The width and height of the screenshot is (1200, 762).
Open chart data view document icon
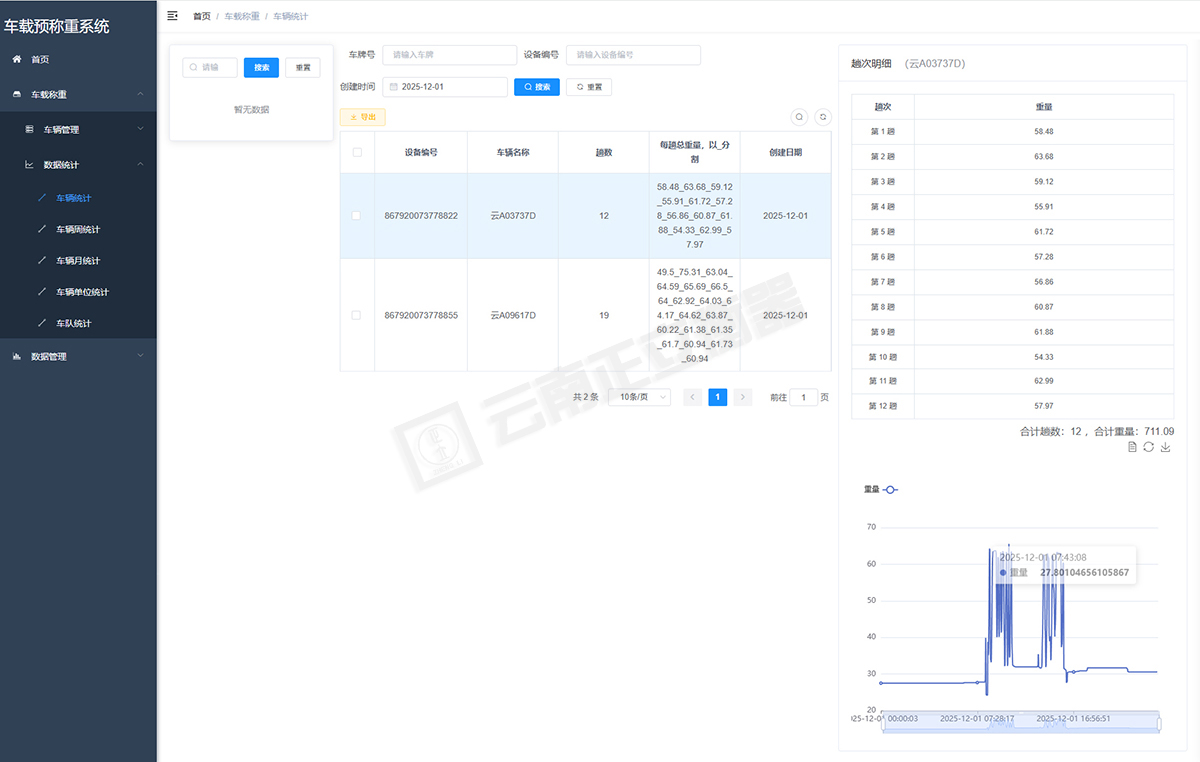pyautogui.click(x=1132, y=447)
